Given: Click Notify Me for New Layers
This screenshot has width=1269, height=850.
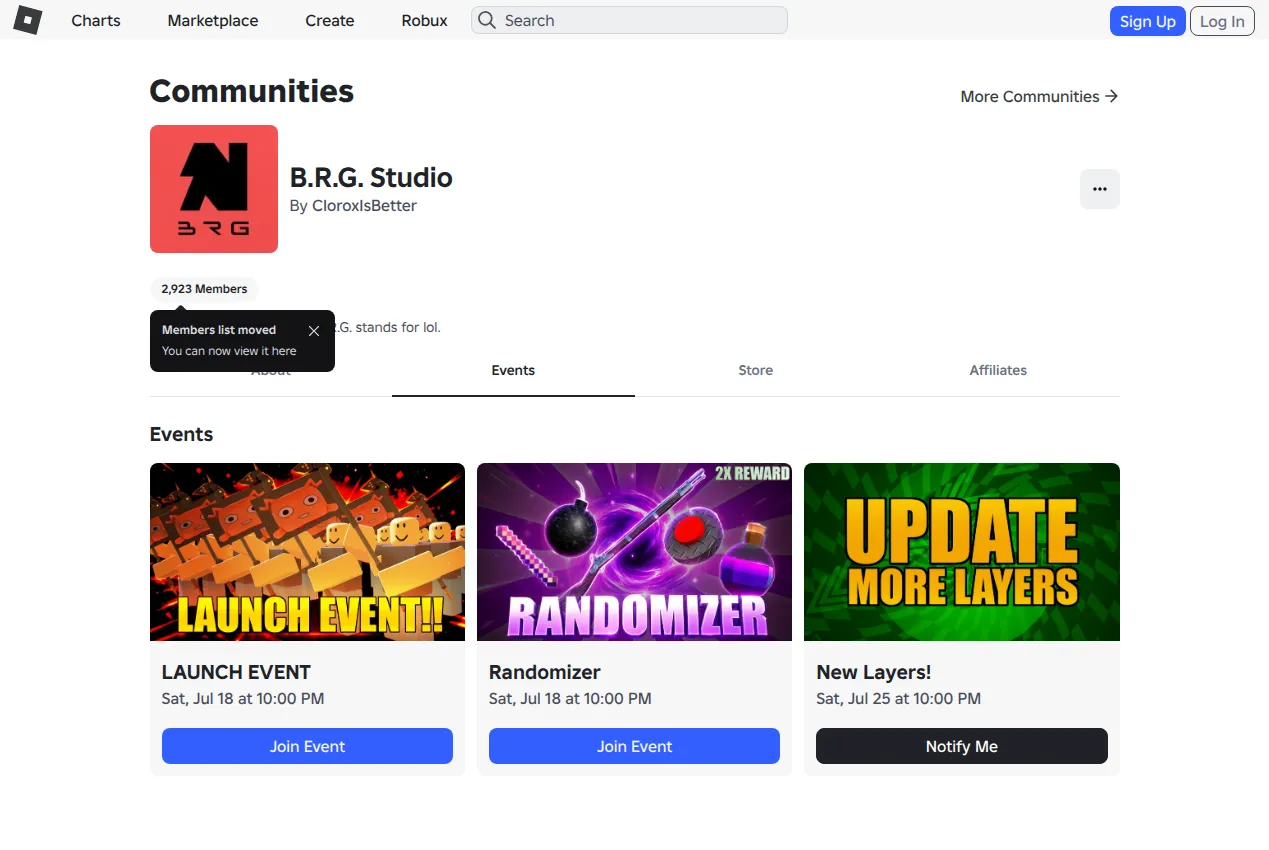Looking at the screenshot, I should point(962,746).
